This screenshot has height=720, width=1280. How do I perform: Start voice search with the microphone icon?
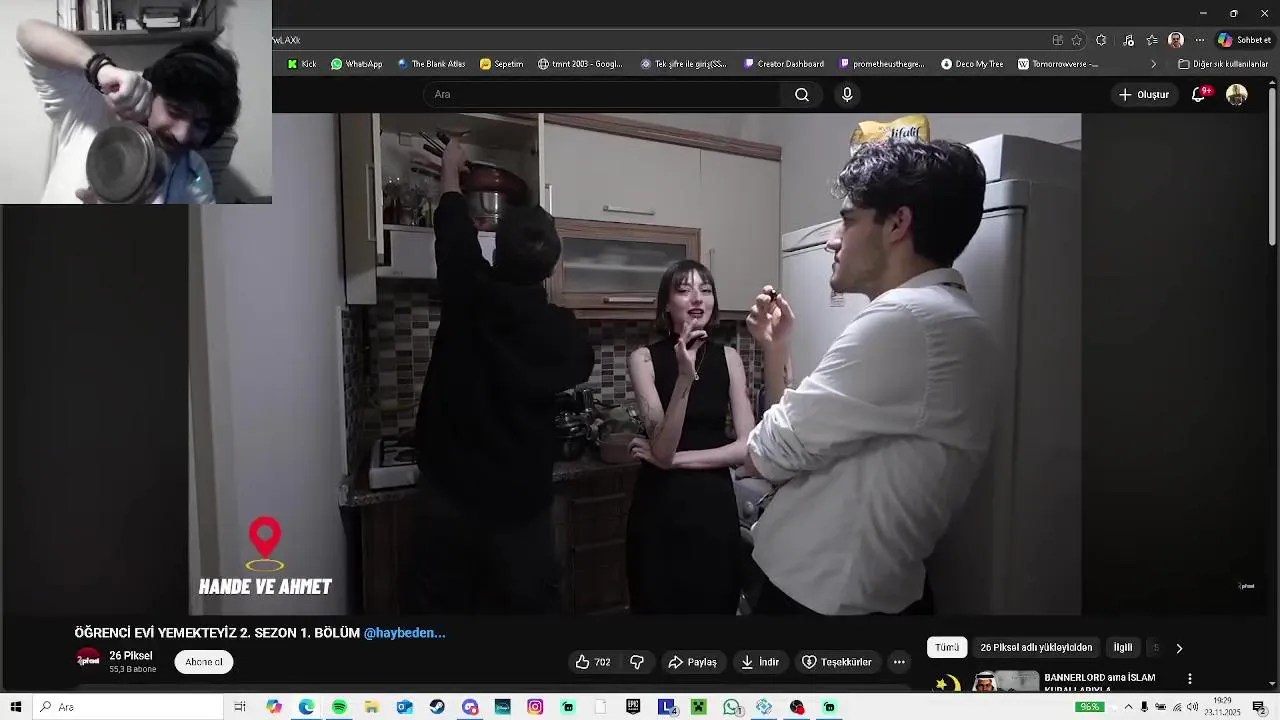tap(847, 94)
